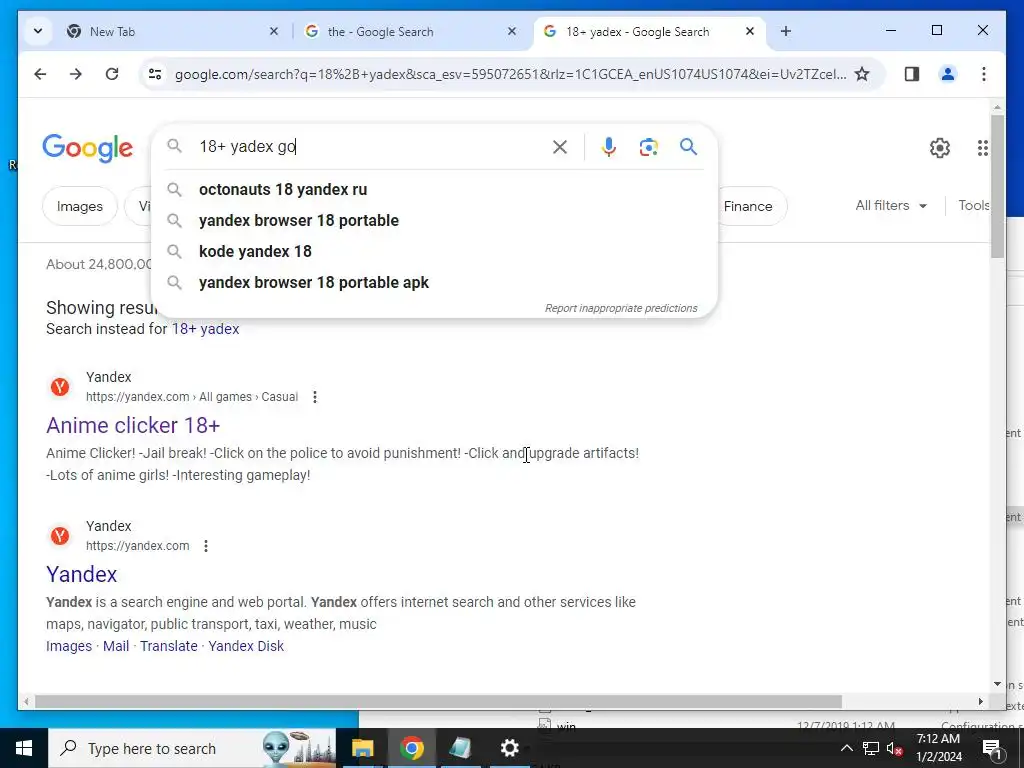This screenshot has height=768, width=1024.
Task: Open File Explorer from taskbar
Action: point(362,748)
